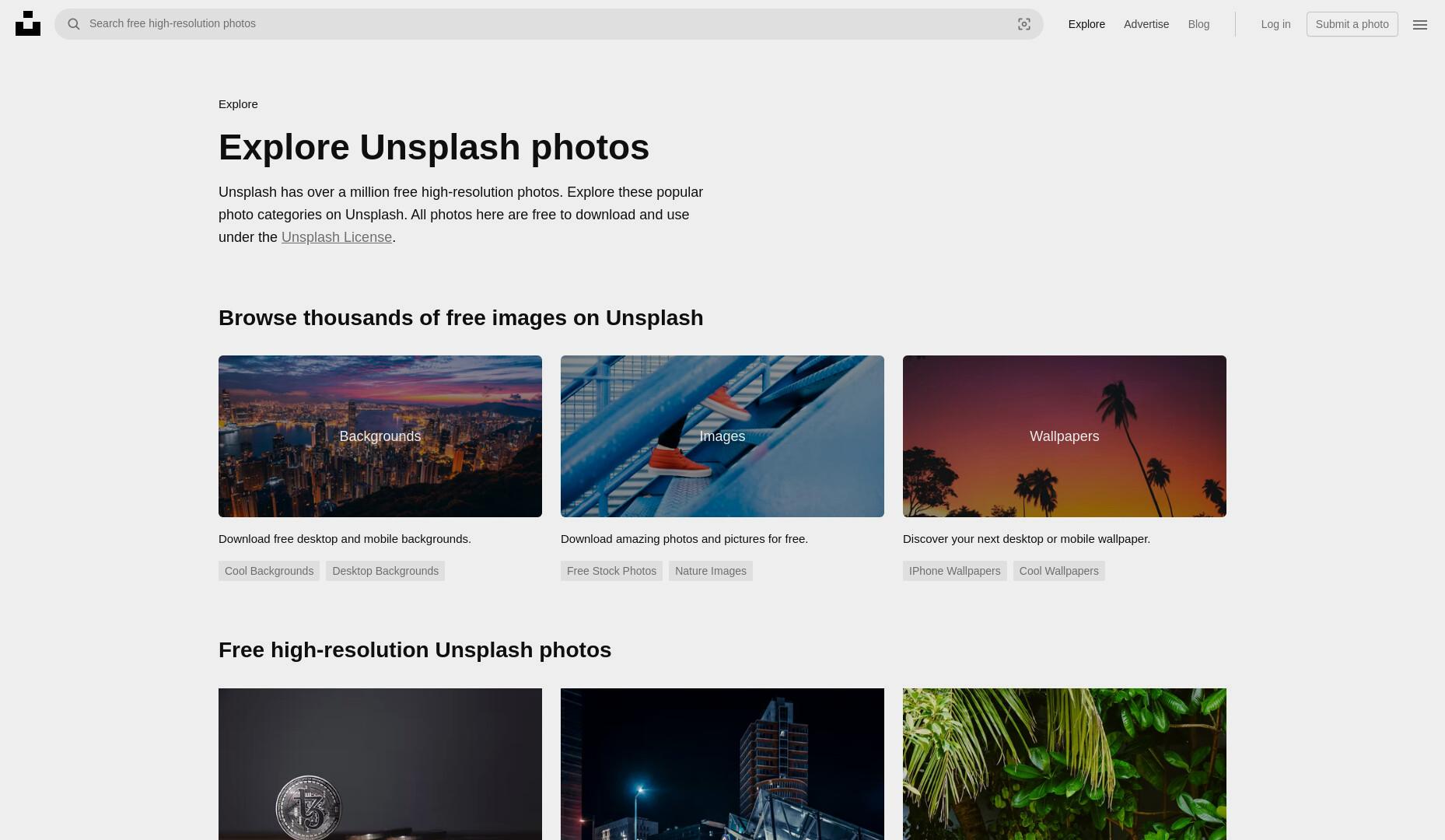
Task: Open the Explore nav item
Action: (1086, 24)
